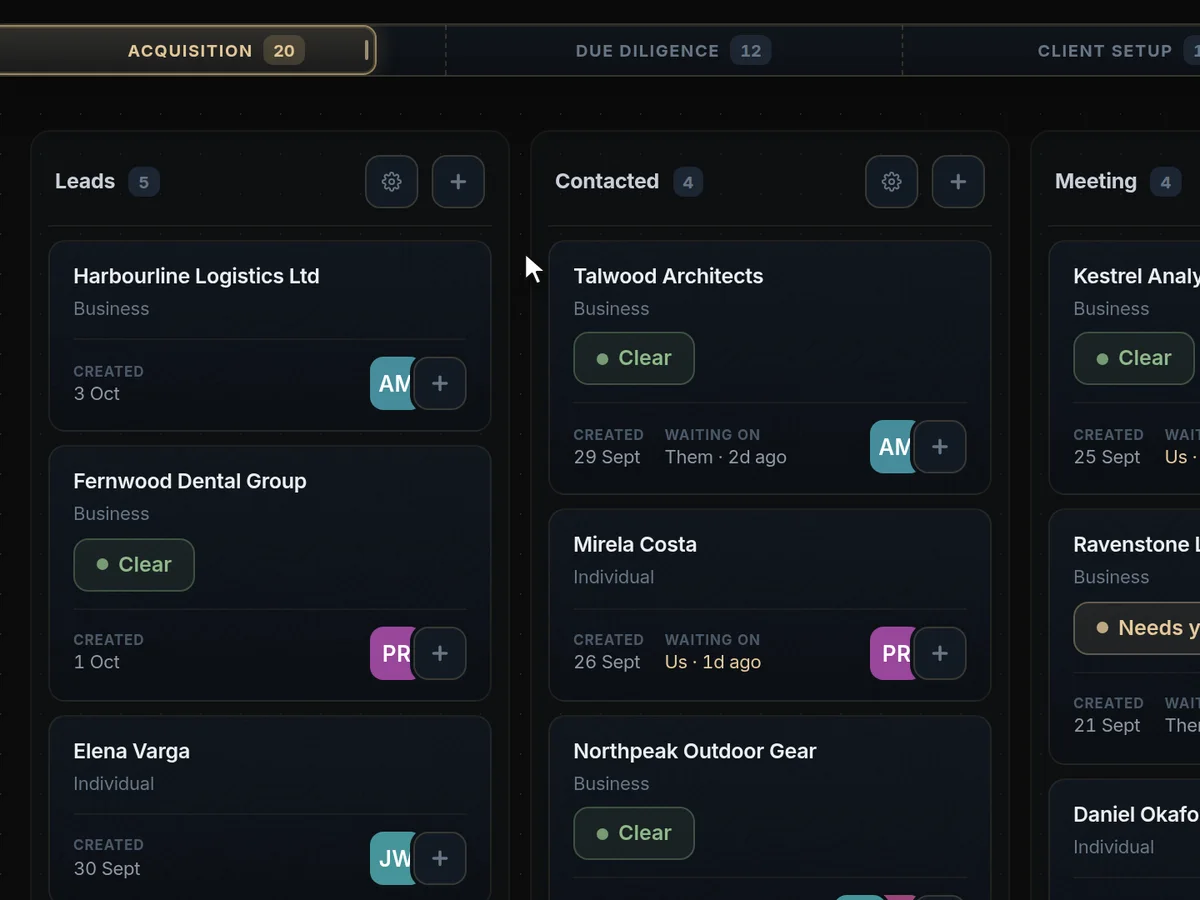Open the Harbourline Logistics Ltd card title

196,276
